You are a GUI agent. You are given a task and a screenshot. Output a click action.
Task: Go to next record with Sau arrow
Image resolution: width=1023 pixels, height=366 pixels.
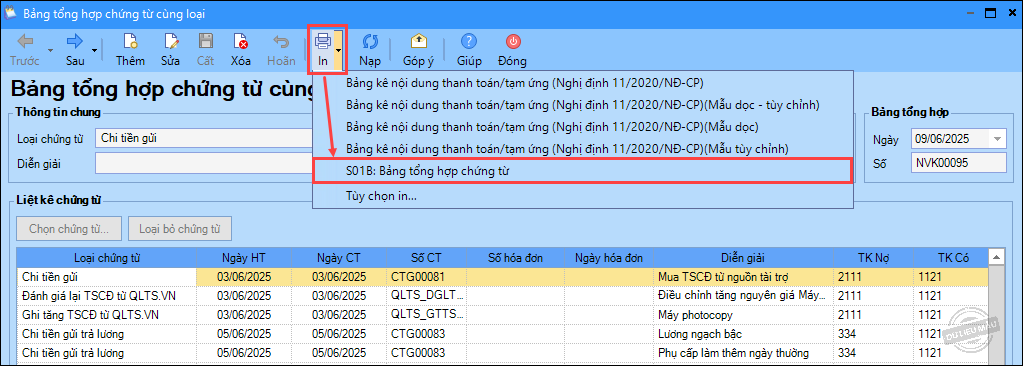[x=75, y=42]
